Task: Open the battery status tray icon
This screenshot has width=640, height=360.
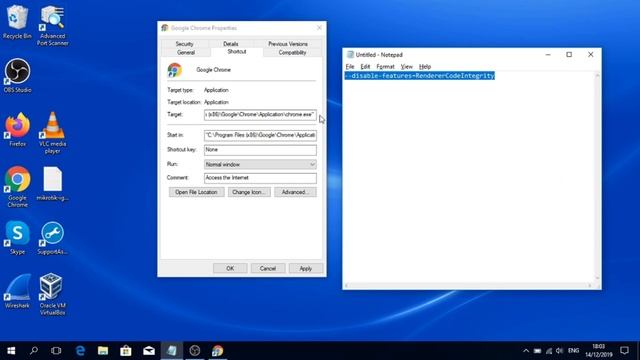Action: coord(538,351)
